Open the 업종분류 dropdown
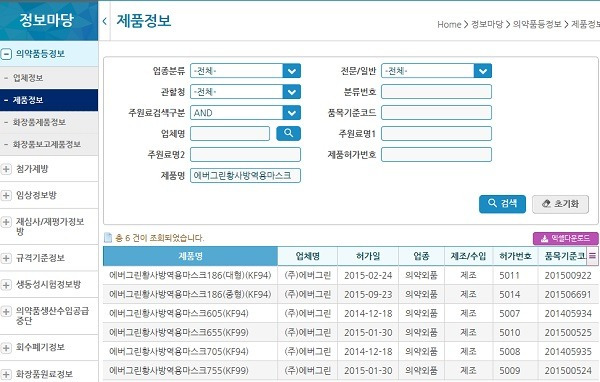 245,71
